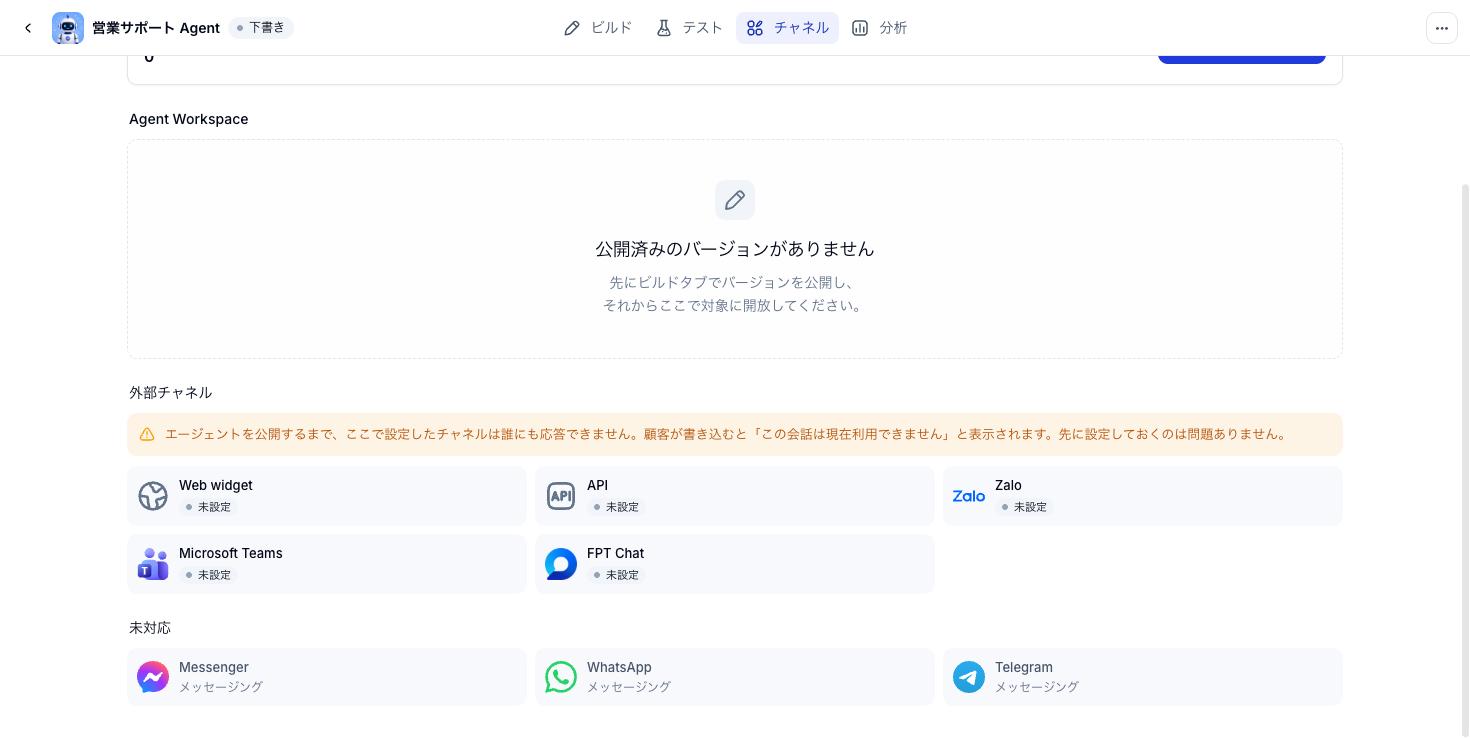Screen dimensions: 1470x738
Task: Click the 未設定 status under Web widget
Action: tap(208, 507)
